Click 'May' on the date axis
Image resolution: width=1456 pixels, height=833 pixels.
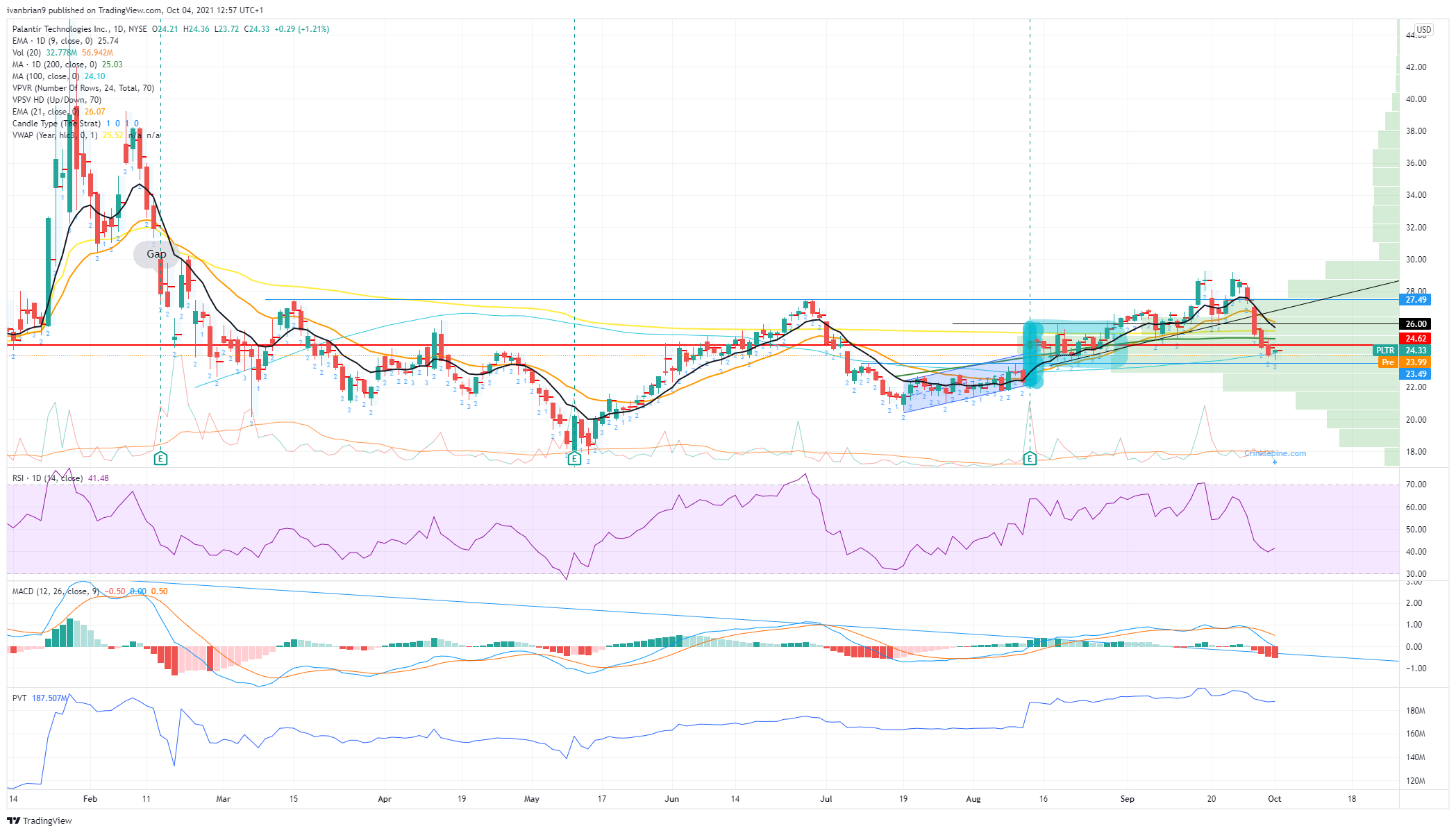(532, 799)
